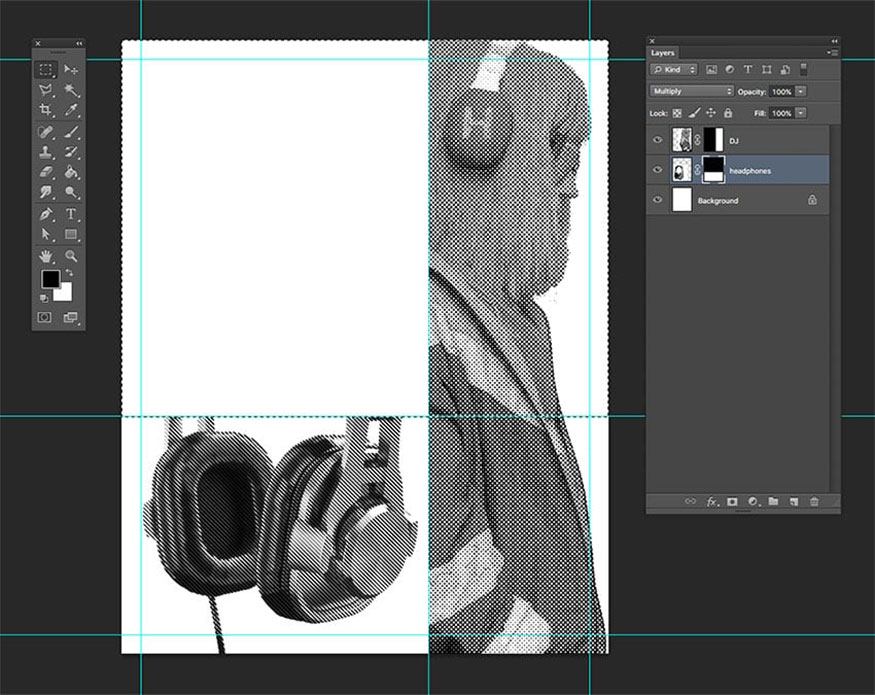Hide the DJ layer

657,141
